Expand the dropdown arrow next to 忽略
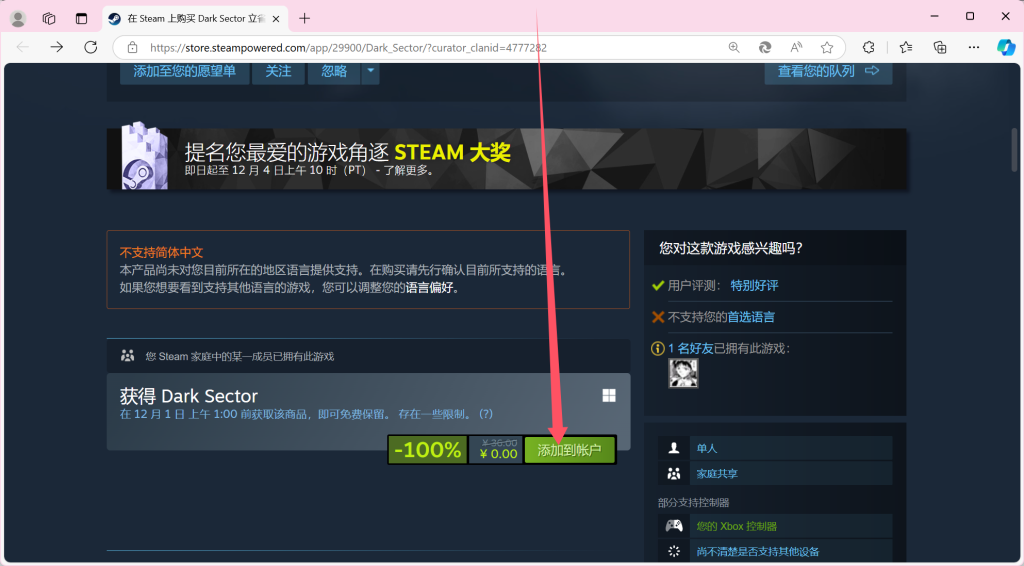1024x566 pixels. pyautogui.click(x=370, y=72)
